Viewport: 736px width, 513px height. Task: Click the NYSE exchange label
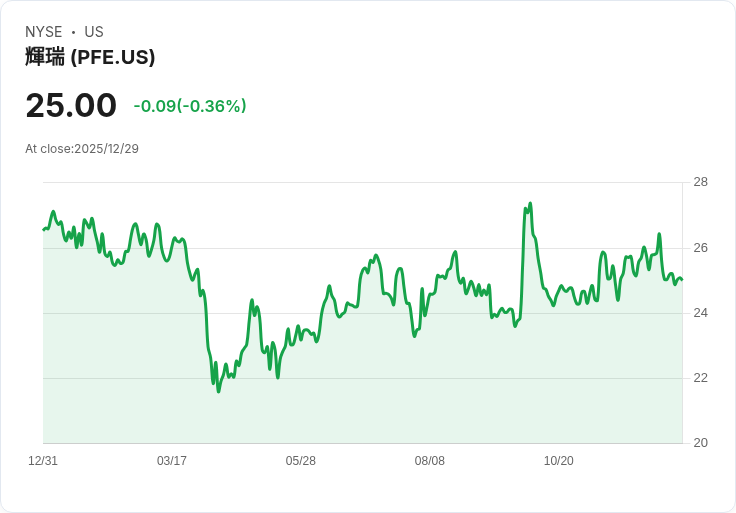coord(44,32)
